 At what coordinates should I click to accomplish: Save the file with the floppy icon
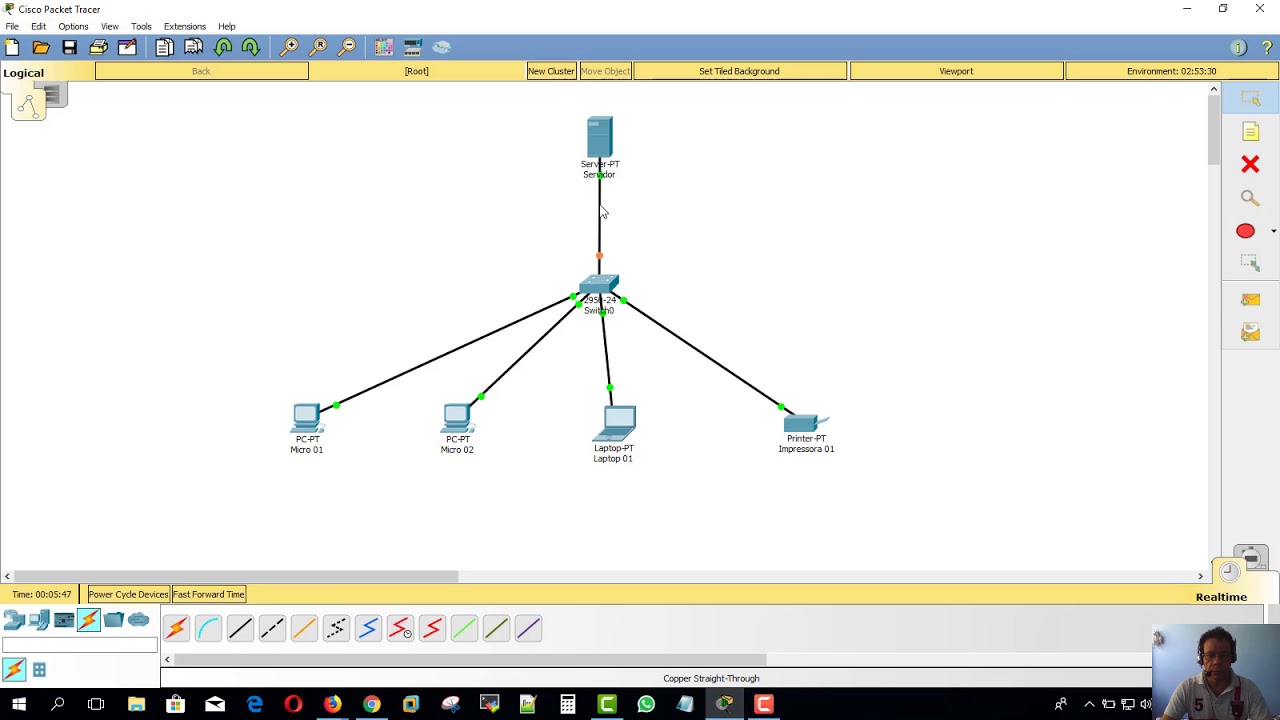coord(70,47)
